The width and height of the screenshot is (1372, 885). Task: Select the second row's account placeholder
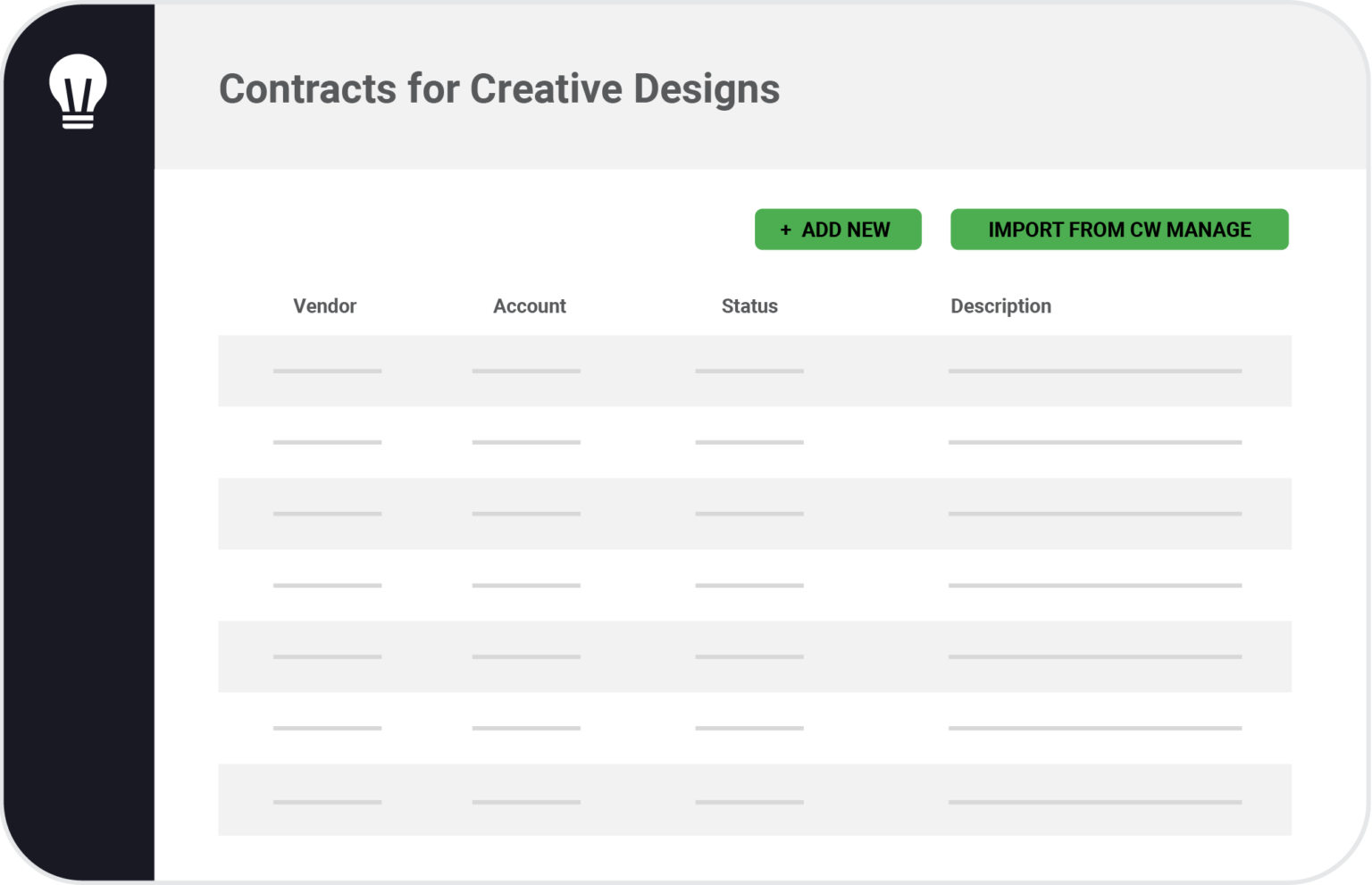point(526,442)
